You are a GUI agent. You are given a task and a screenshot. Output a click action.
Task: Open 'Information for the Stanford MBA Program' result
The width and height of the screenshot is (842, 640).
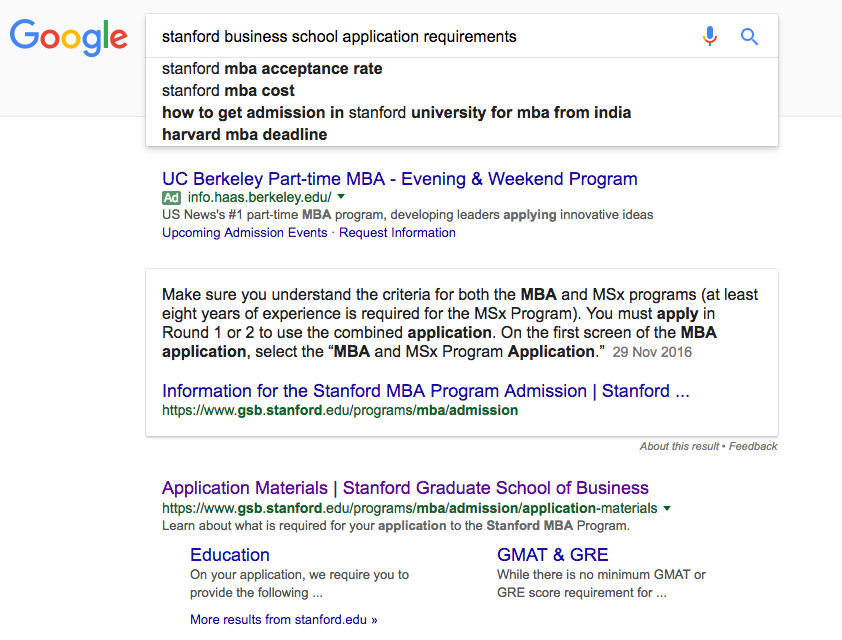pos(425,391)
